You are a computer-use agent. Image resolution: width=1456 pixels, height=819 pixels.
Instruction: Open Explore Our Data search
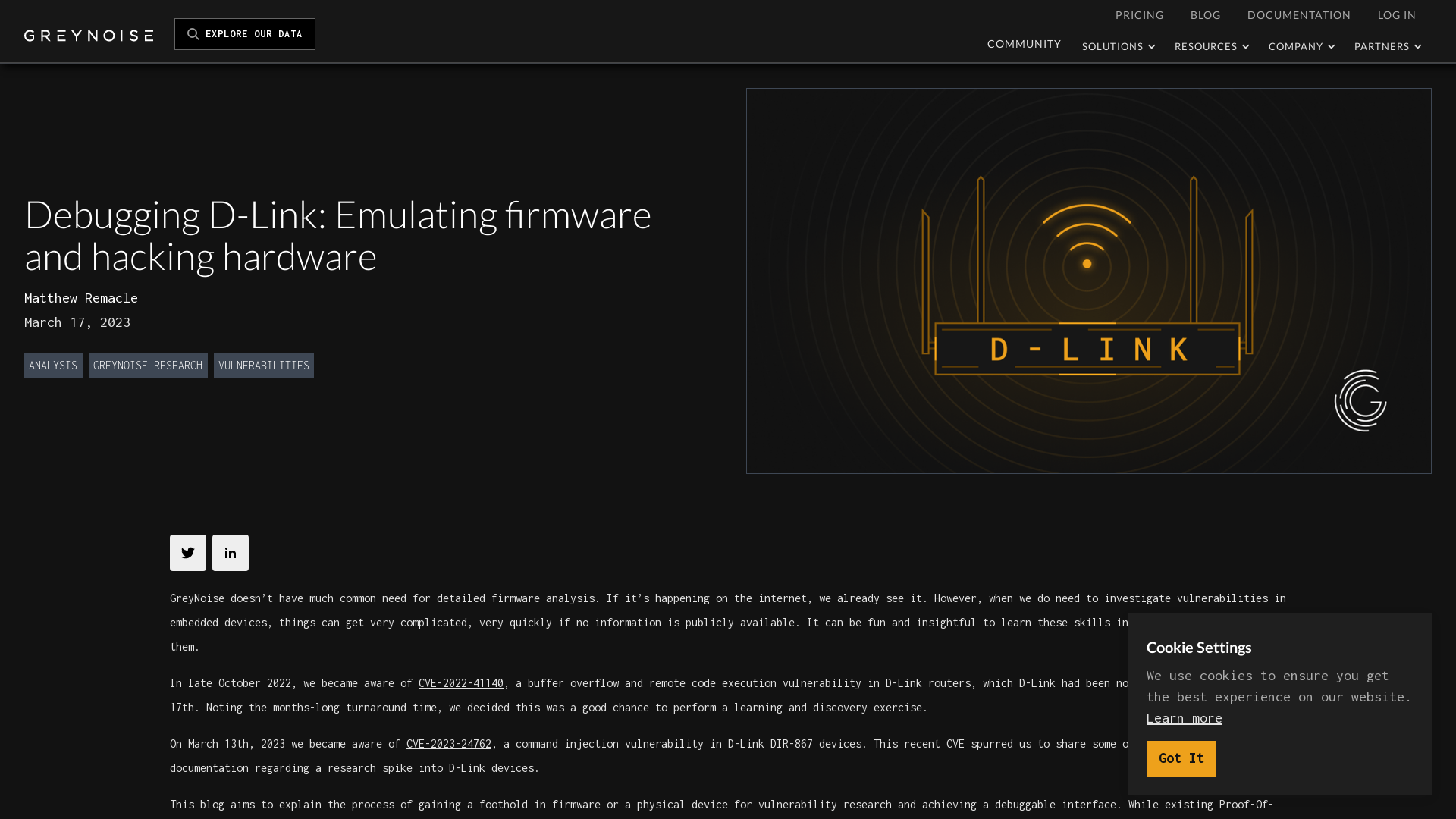coord(245,34)
